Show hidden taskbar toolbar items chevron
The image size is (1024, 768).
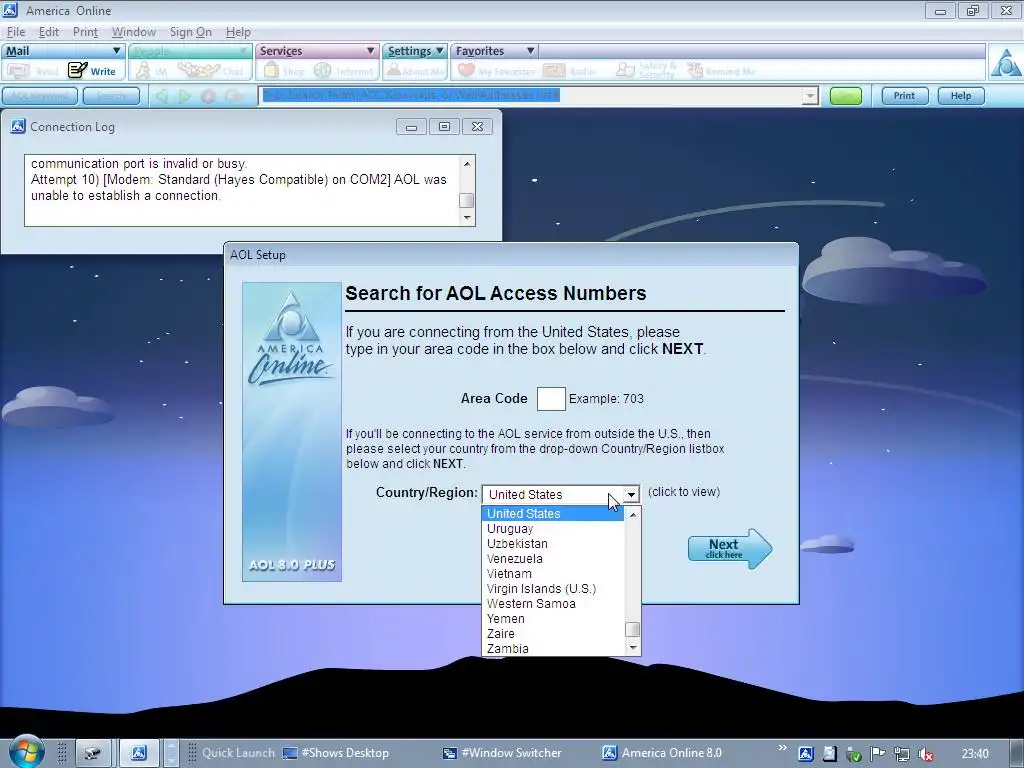point(782,747)
